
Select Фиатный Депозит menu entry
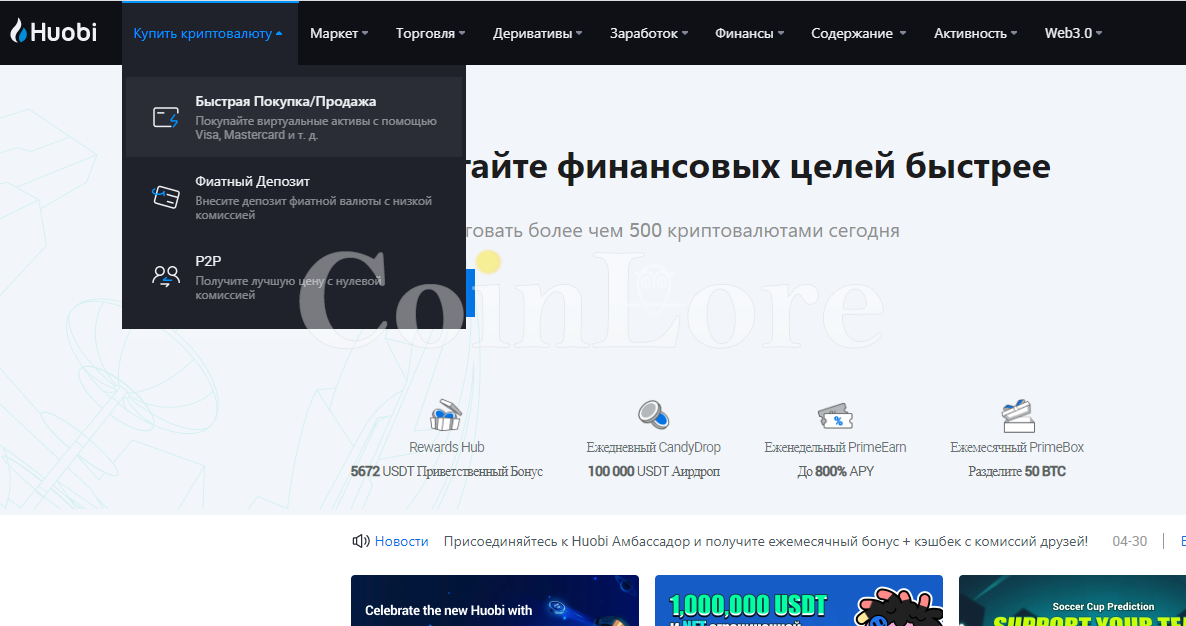click(293, 197)
